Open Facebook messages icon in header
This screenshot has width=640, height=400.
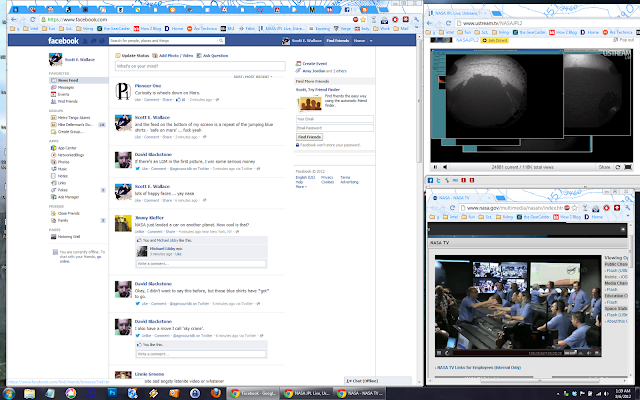coord(93,41)
